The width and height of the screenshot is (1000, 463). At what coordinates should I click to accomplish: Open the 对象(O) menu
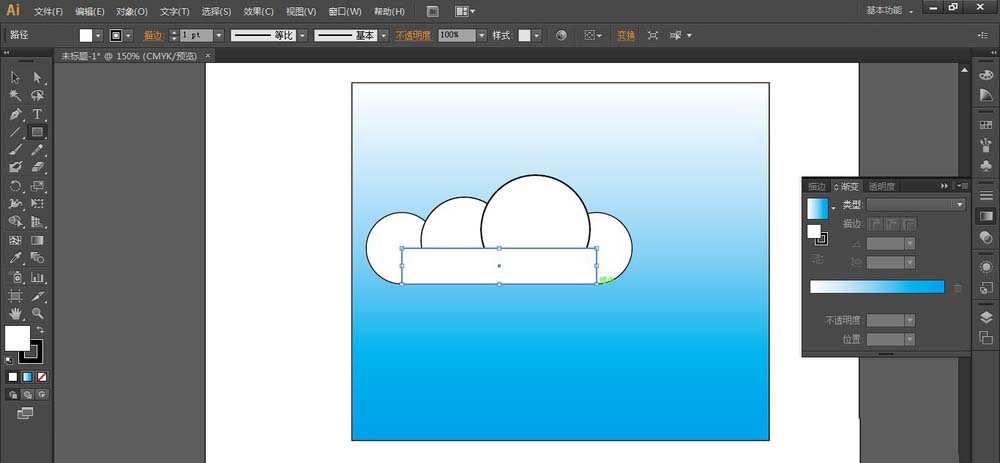pos(132,11)
